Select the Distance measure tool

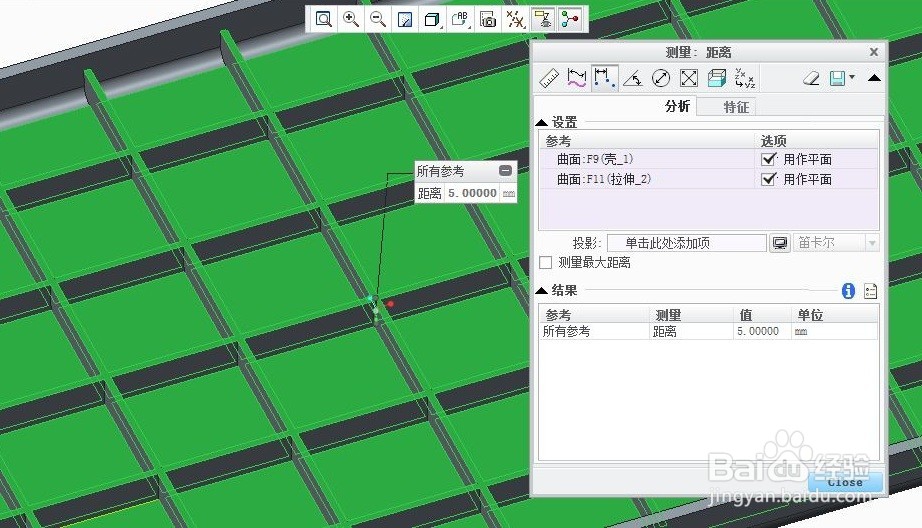click(x=604, y=78)
